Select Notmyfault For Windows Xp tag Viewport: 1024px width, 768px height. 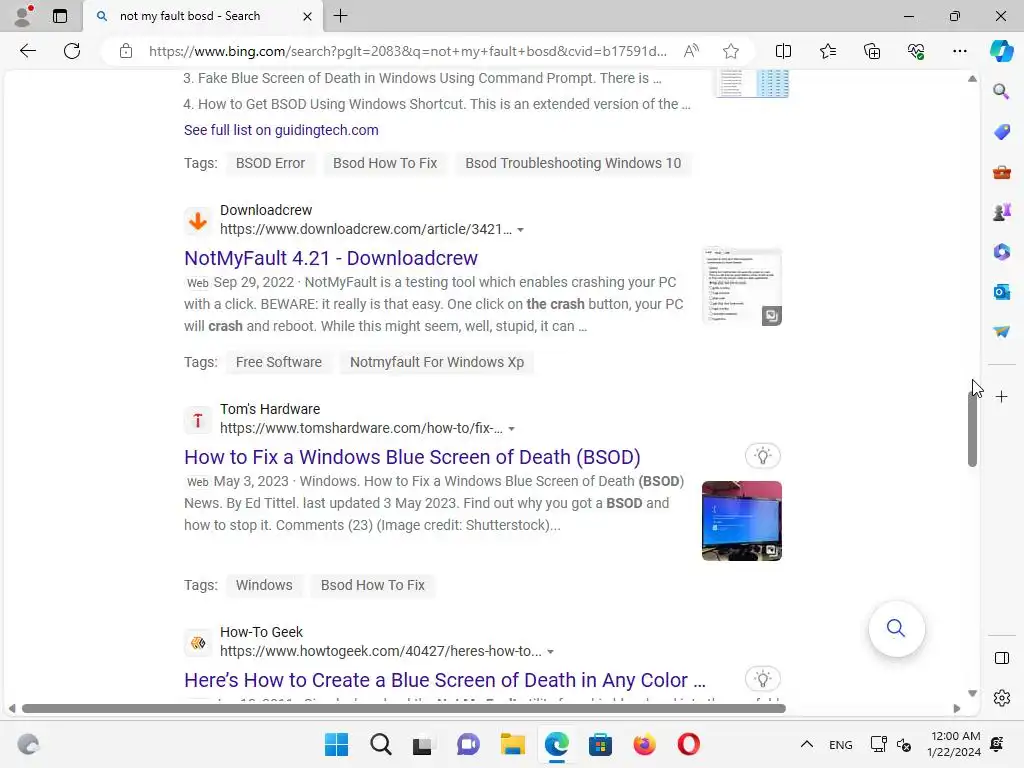(437, 362)
